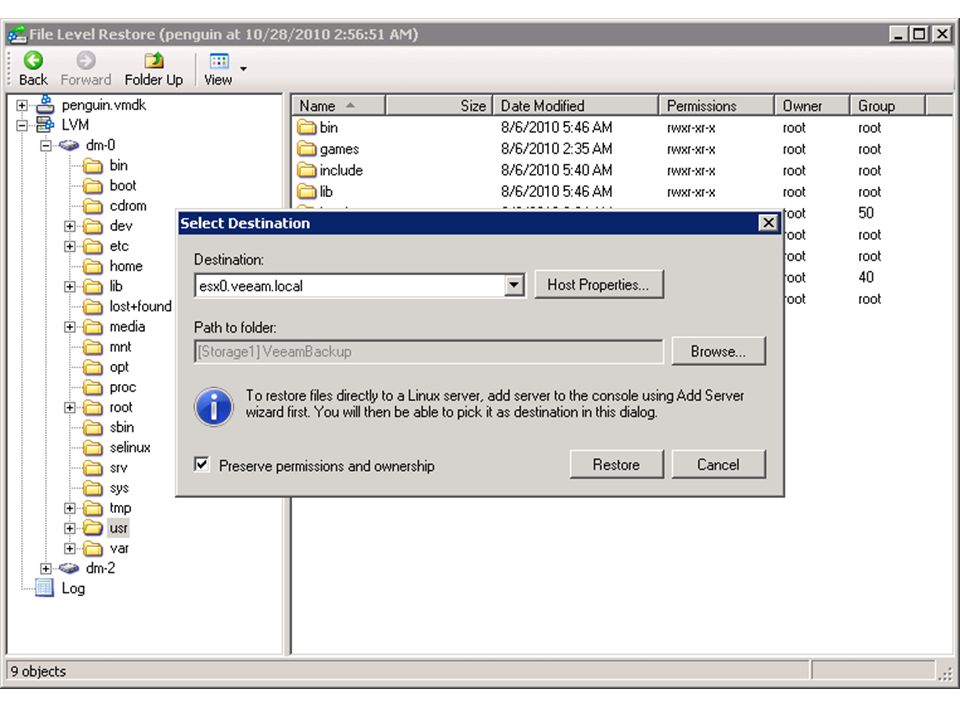960x720 pixels.
Task: Click the View toolbar icon
Action: (x=219, y=61)
